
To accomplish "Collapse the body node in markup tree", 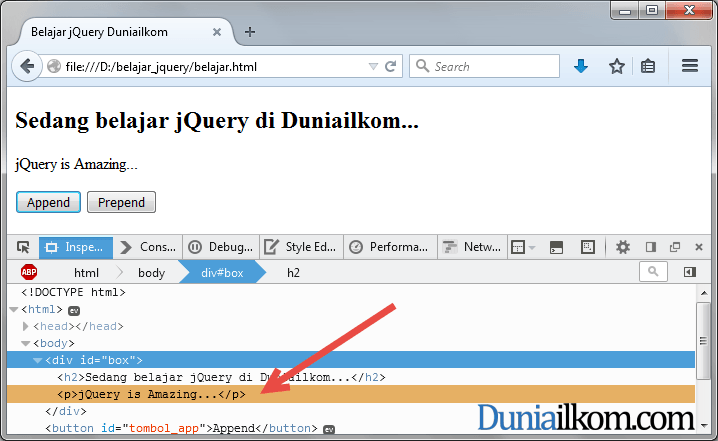I will [x=26, y=343].
